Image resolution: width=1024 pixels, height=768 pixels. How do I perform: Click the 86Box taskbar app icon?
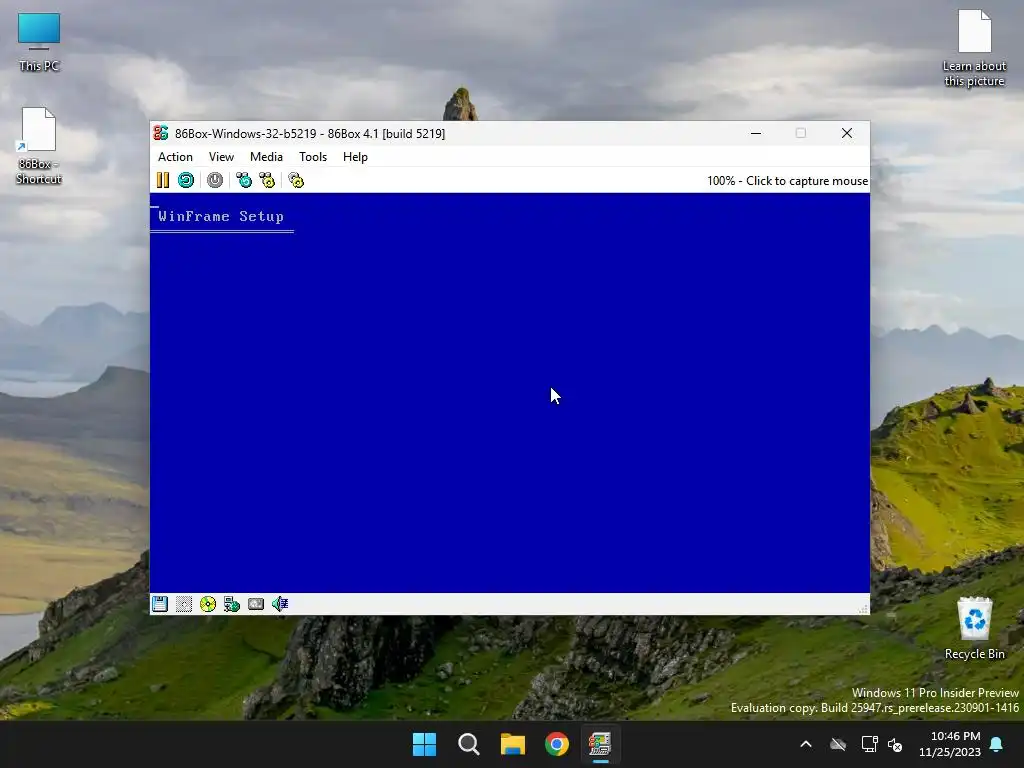[x=600, y=744]
